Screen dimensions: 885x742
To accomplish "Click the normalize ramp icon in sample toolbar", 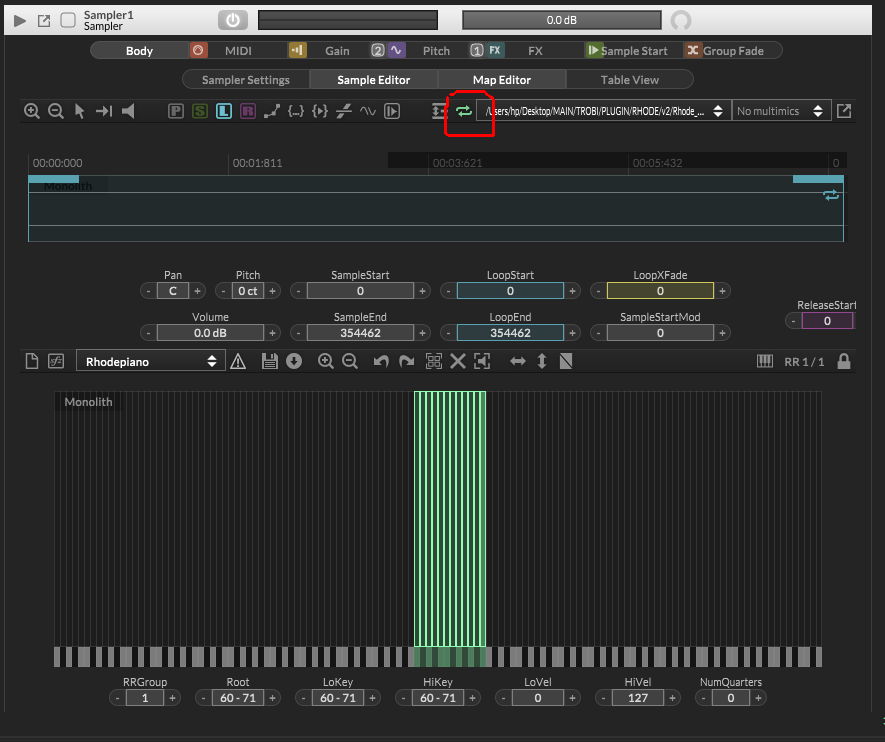I will [271, 111].
